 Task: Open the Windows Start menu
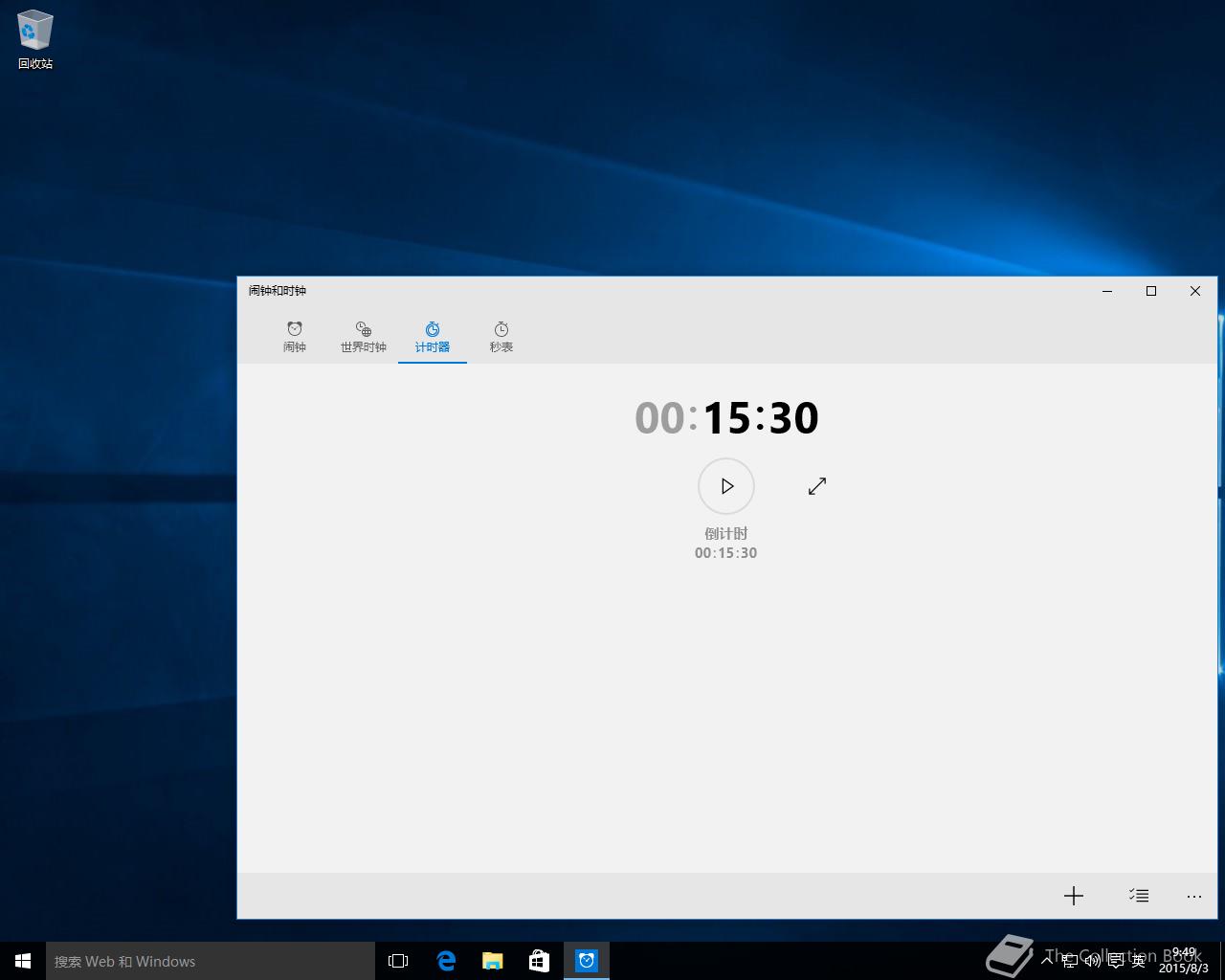[23, 961]
